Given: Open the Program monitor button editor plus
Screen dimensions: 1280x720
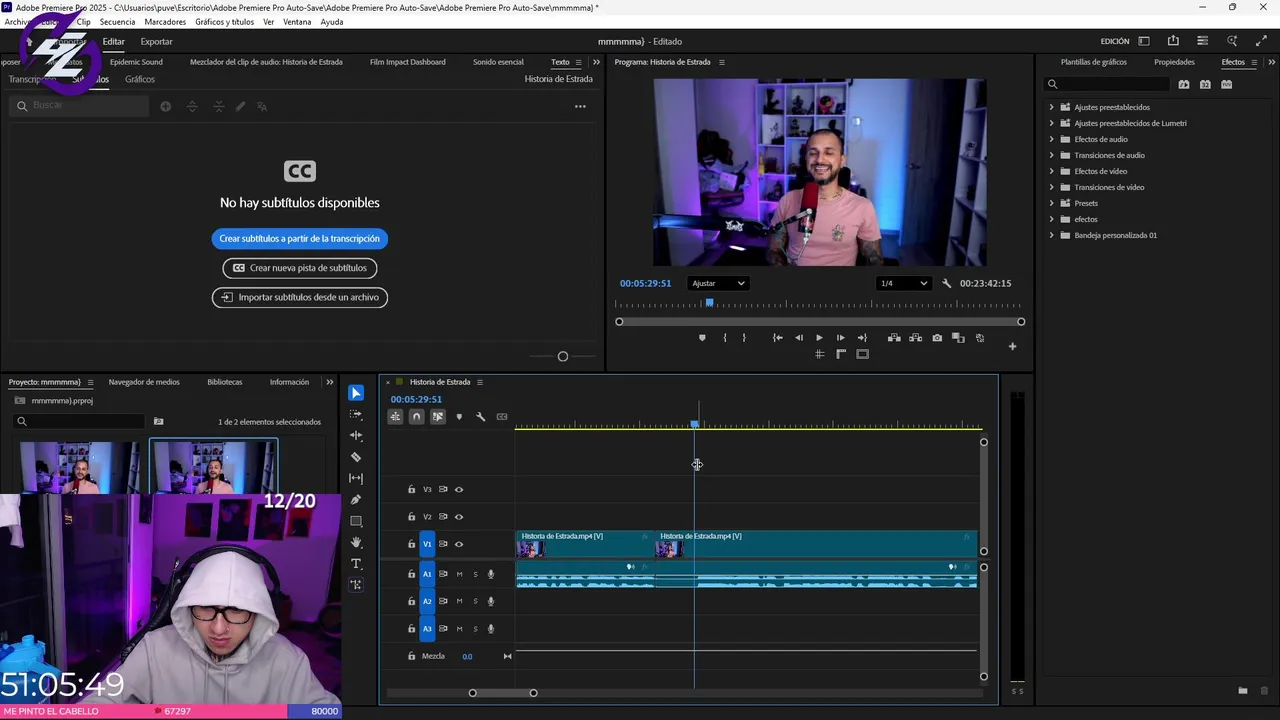Looking at the screenshot, I should click(1012, 347).
